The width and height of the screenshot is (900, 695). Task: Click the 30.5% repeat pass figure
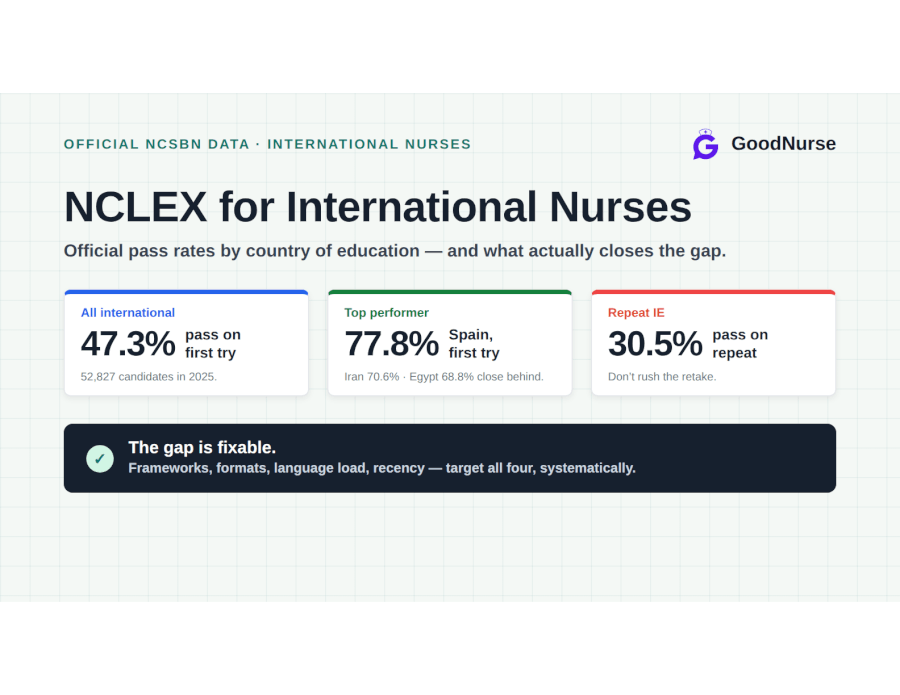[655, 344]
